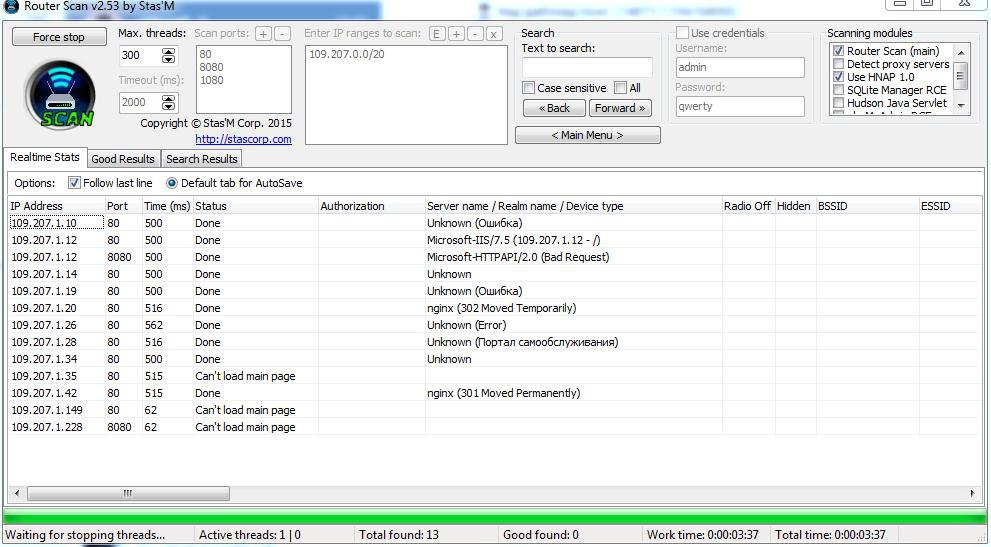The width and height of the screenshot is (991, 547).
Task: Select the row for 109.207.1.10
Action: (x=495, y=223)
